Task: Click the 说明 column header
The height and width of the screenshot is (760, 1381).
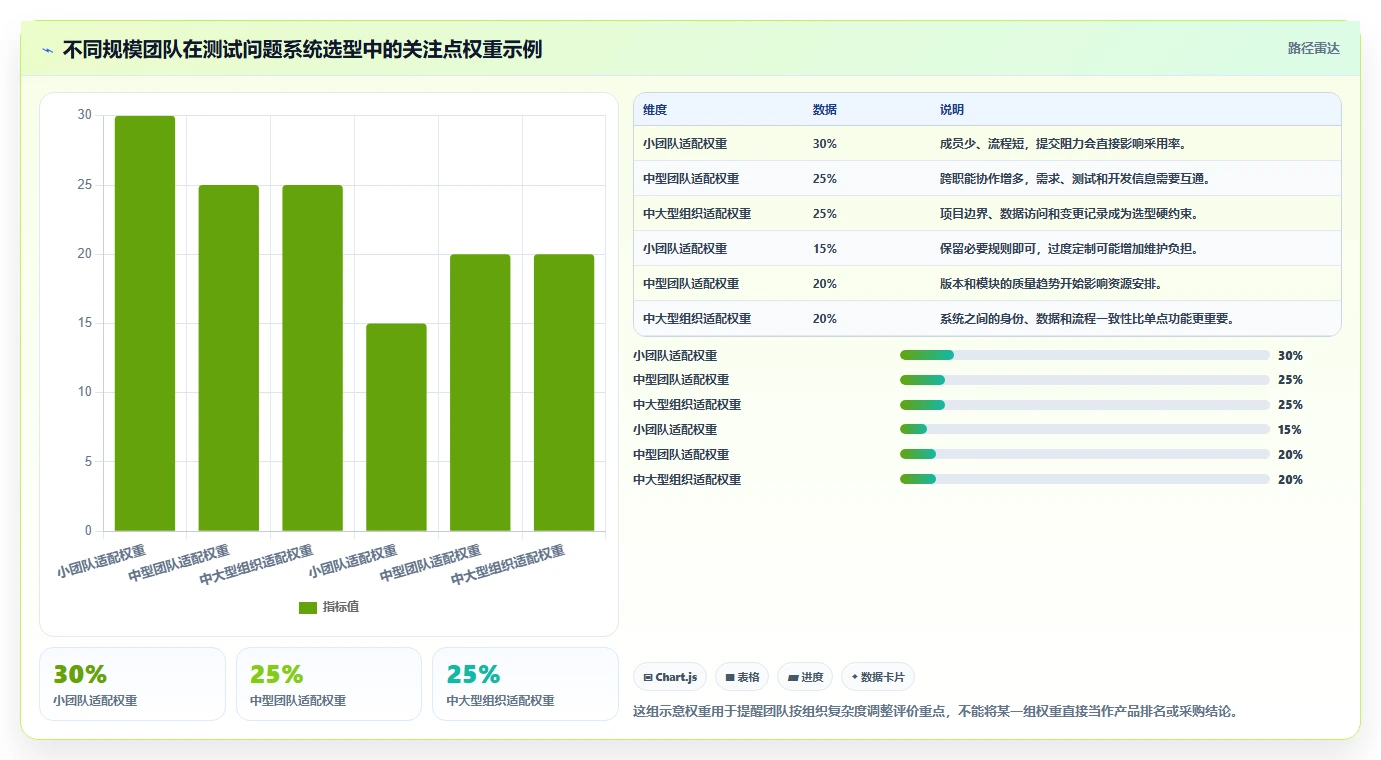Action: pos(952,110)
